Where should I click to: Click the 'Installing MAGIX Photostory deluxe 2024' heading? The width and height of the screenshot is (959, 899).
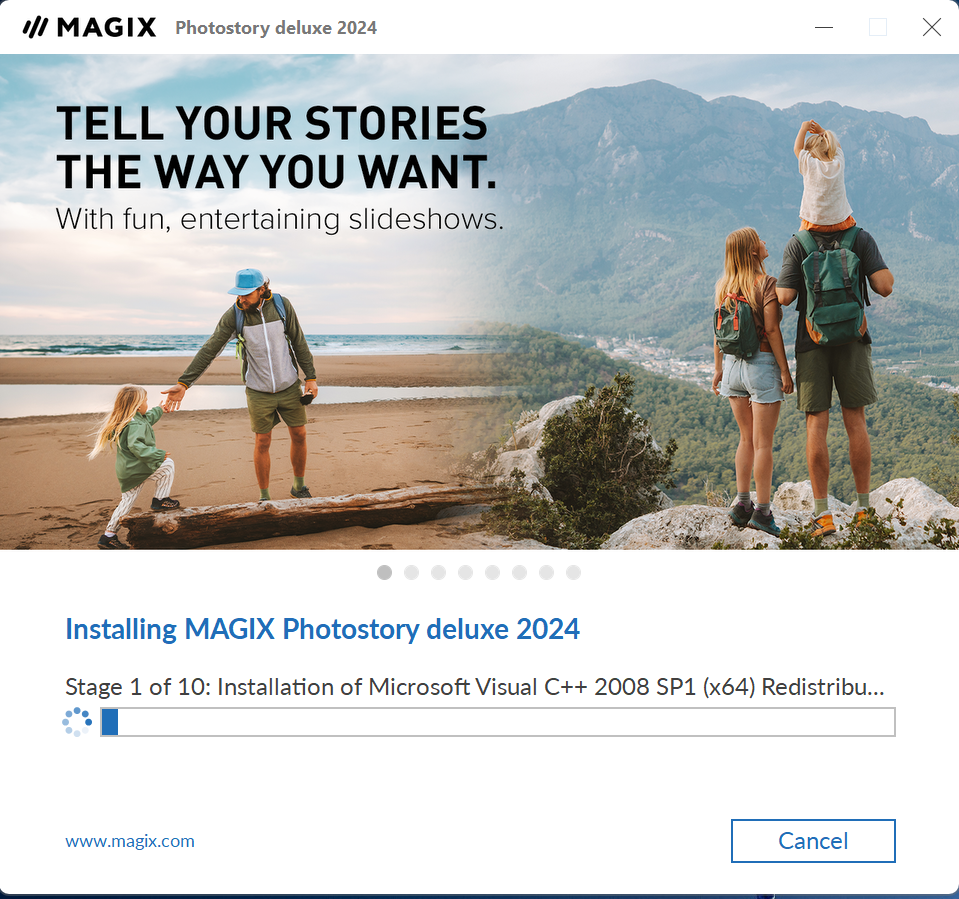(x=322, y=630)
